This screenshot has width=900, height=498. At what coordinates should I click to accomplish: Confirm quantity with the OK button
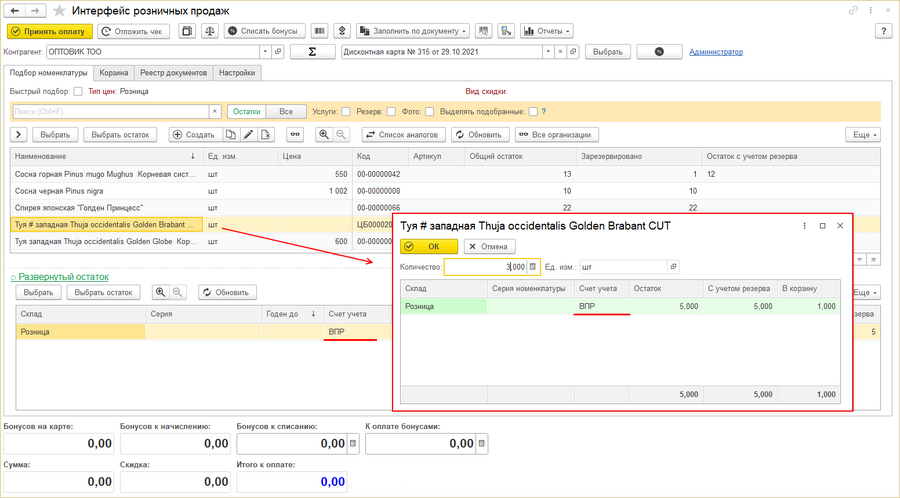point(429,246)
